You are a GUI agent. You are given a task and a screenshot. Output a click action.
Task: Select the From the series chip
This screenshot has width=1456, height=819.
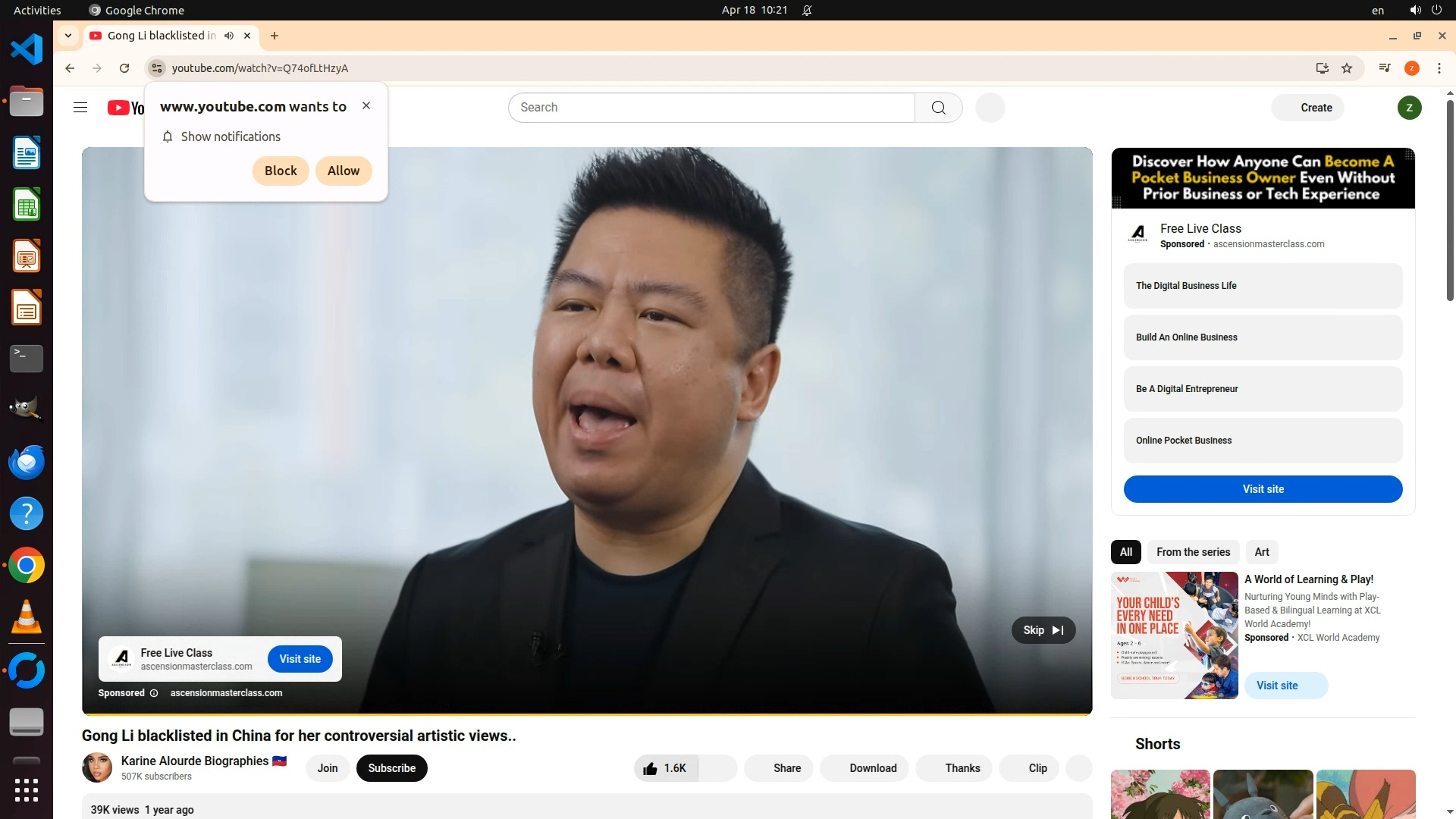coord(1193,552)
